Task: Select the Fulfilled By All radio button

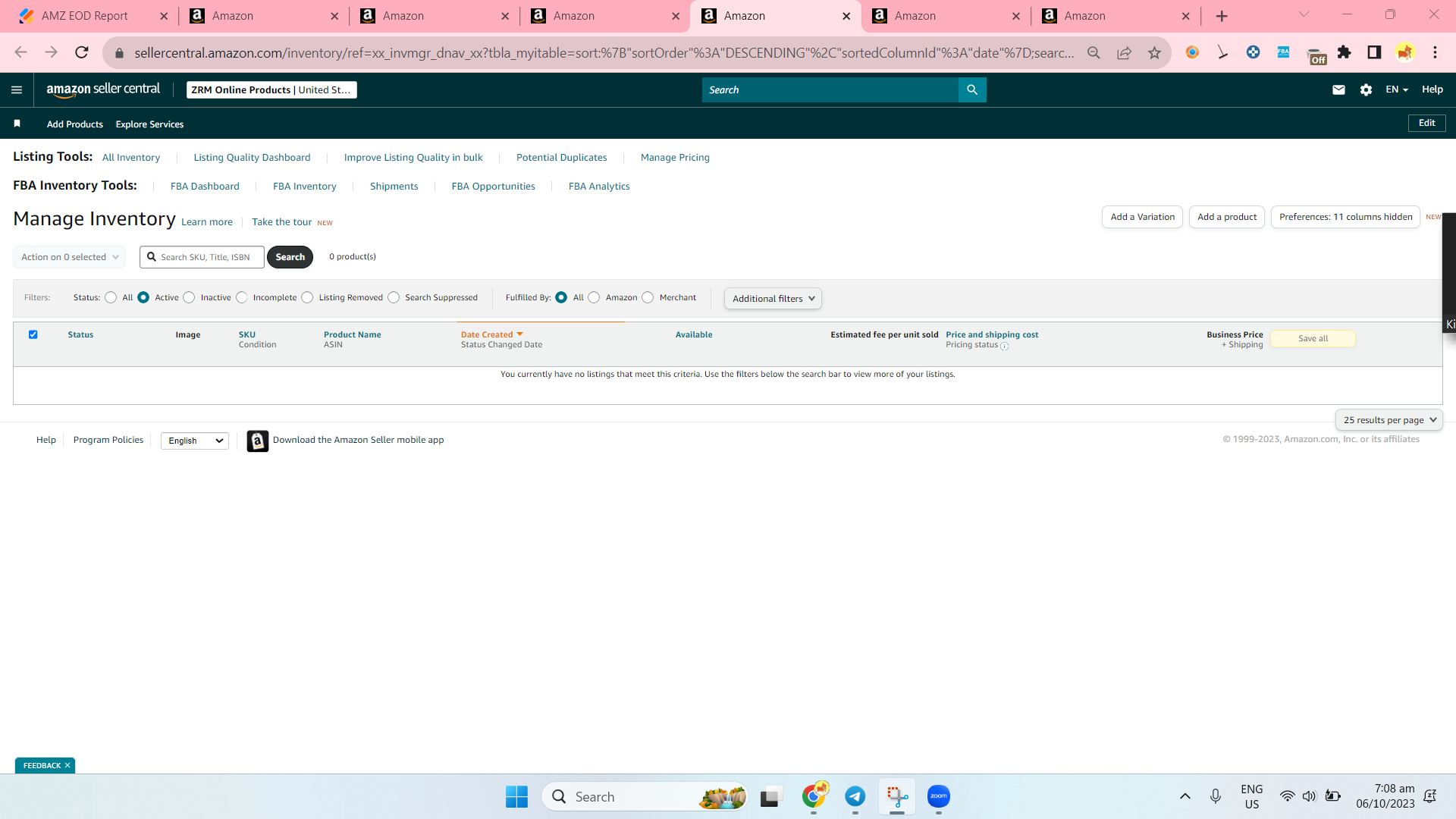Action: 561,297
